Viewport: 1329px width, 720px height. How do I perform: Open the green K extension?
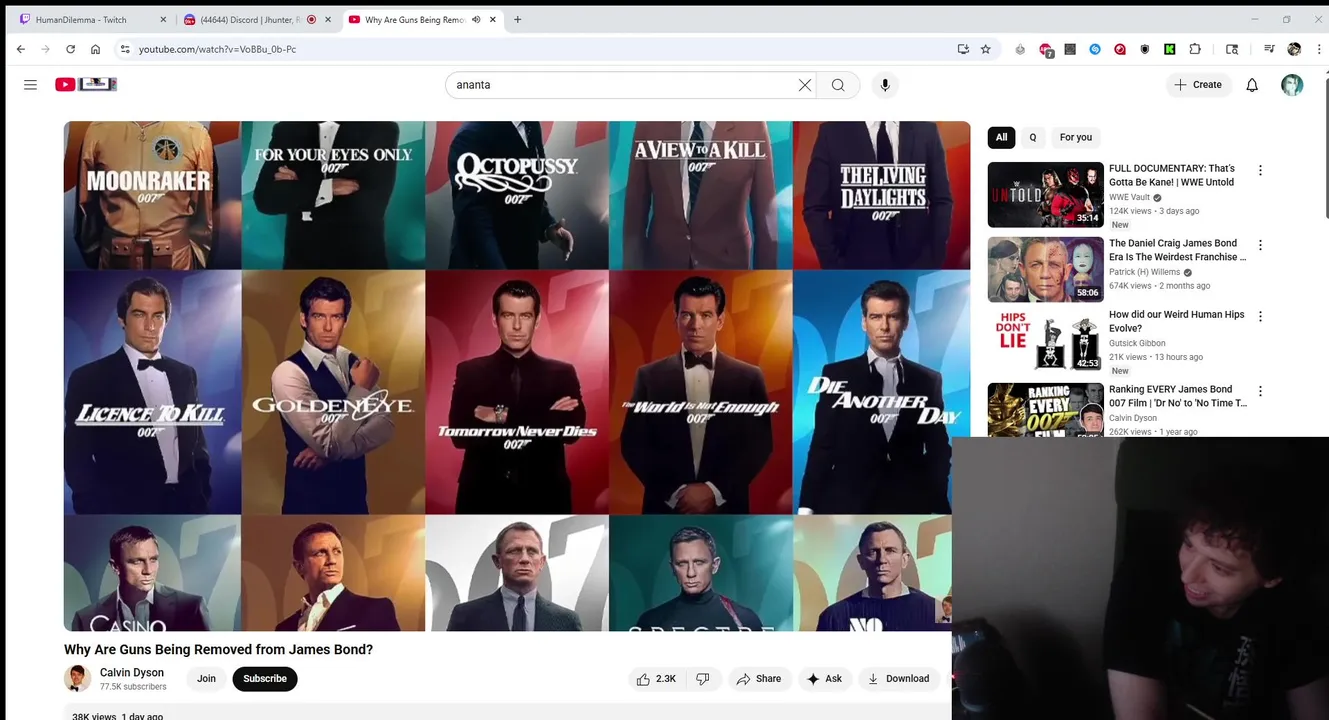point(1170,49)
